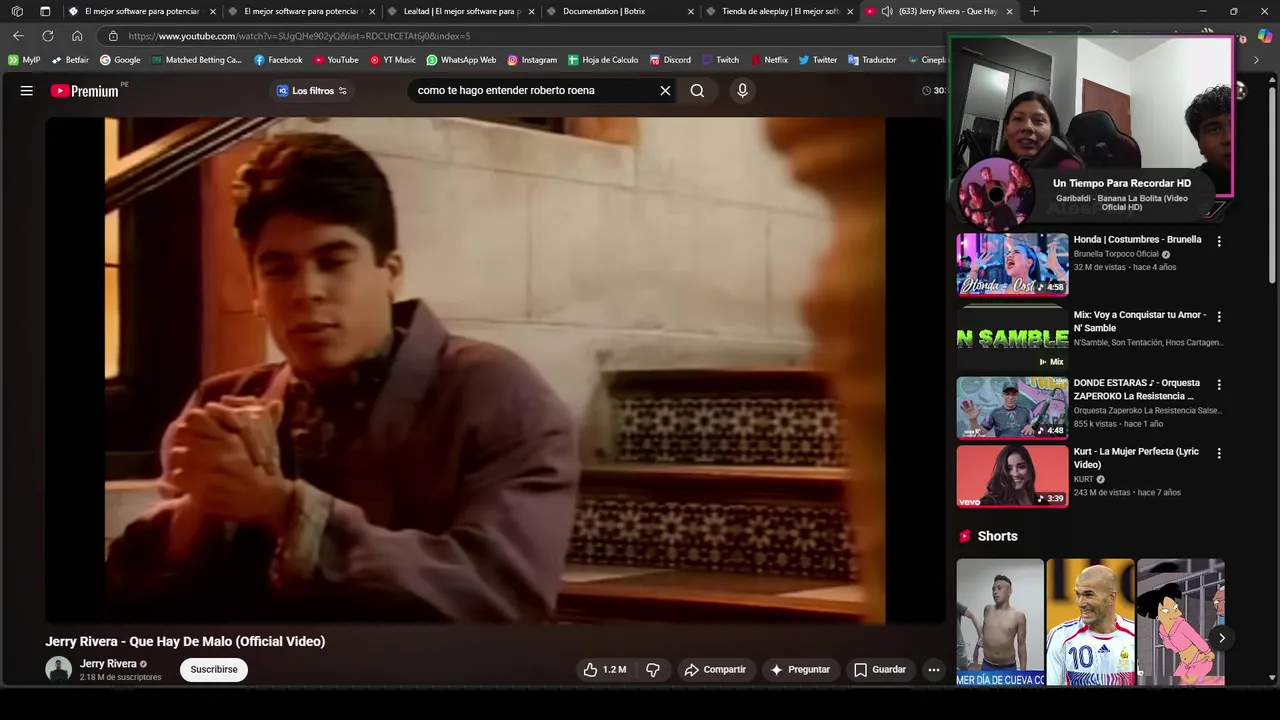Image resolution: width=1280 pixels, height=720 pixels.
Task: Expand the bookmarks bar overflow chevron
Action: click(1256, 60)
